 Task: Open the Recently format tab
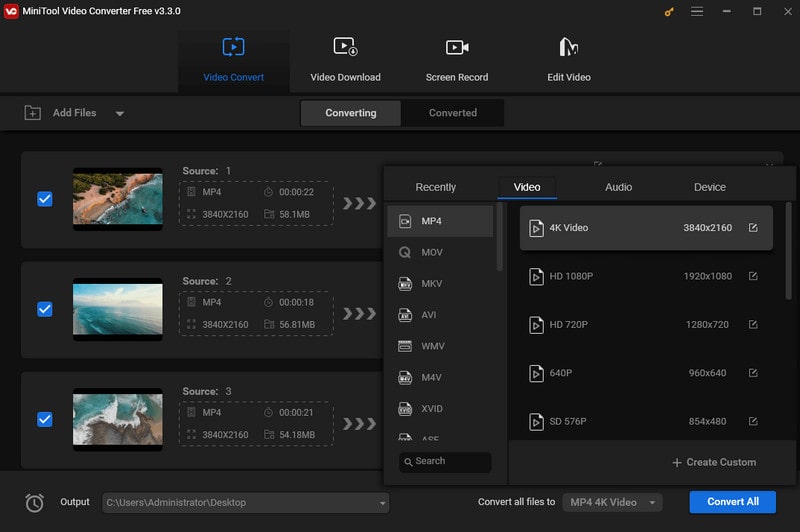coord(435,187)
